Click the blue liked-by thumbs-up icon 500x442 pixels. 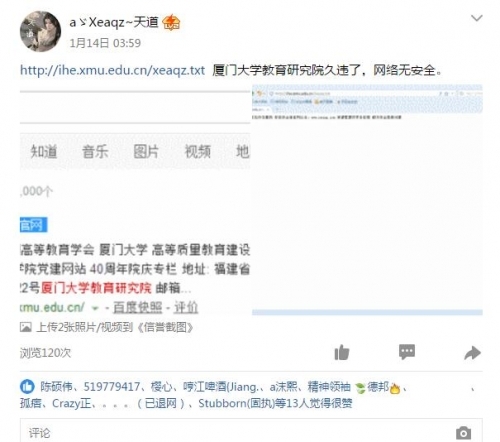coord(27,387)
